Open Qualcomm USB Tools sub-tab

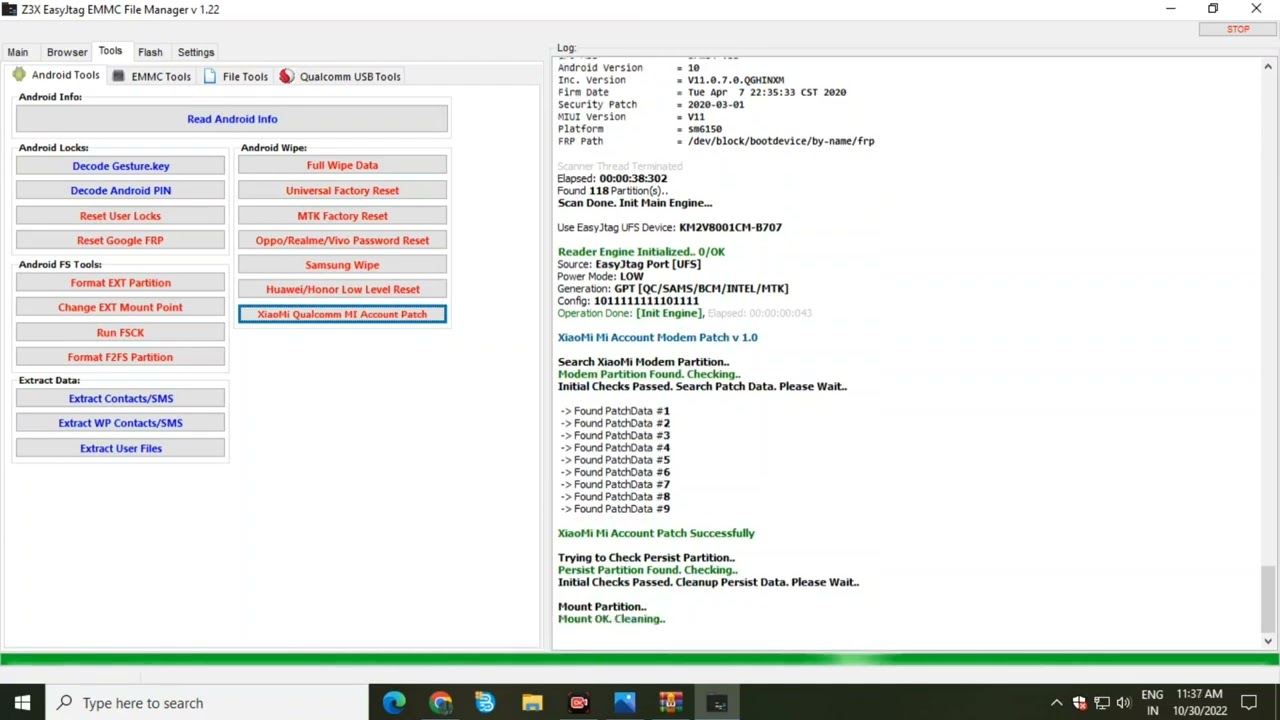coord(340,76)
